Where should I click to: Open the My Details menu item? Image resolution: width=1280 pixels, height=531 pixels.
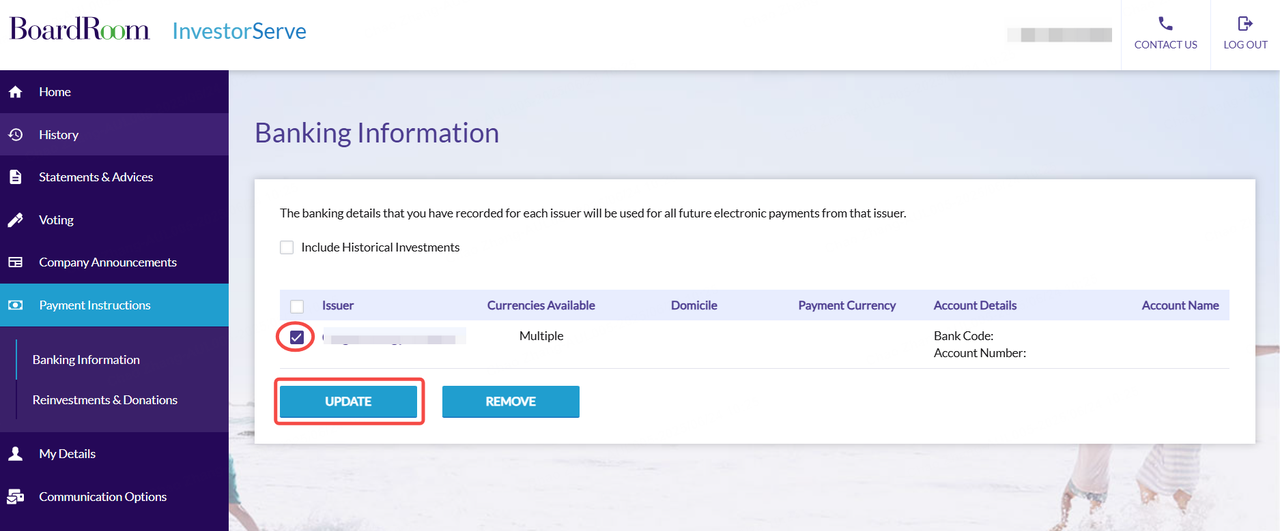pos(114,454)
